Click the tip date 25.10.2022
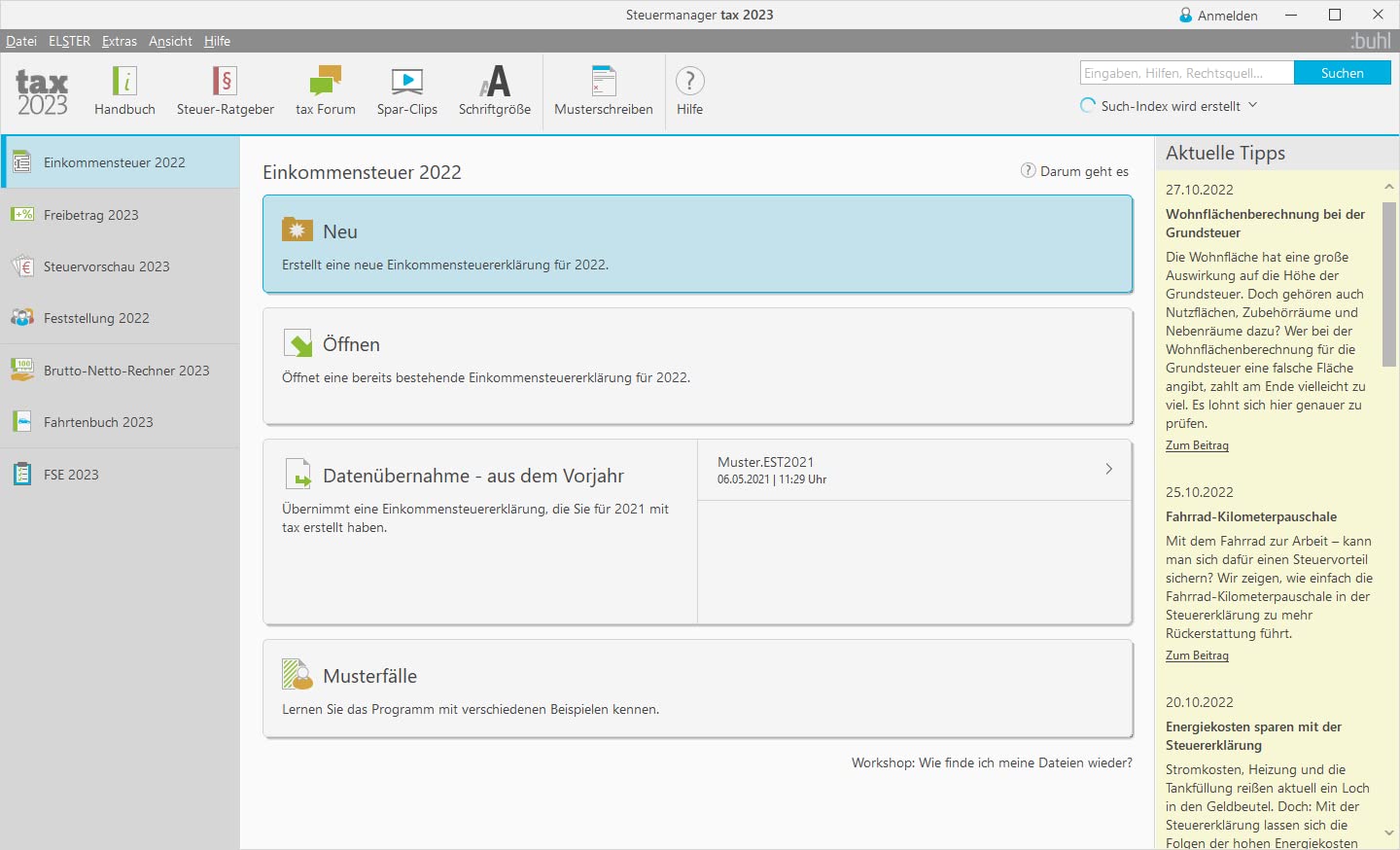 pyautogui.click(x=1199, y=492)
